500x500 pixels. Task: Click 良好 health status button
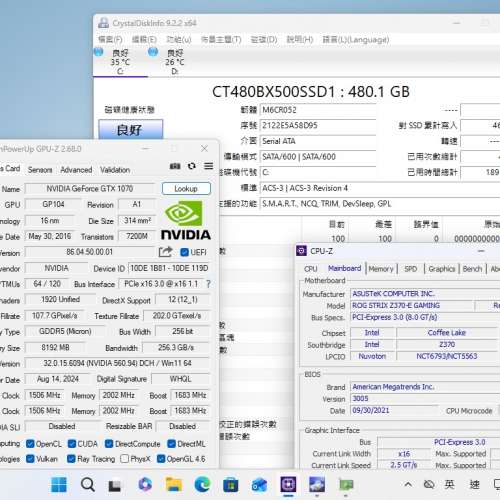(x=131, y=129)
